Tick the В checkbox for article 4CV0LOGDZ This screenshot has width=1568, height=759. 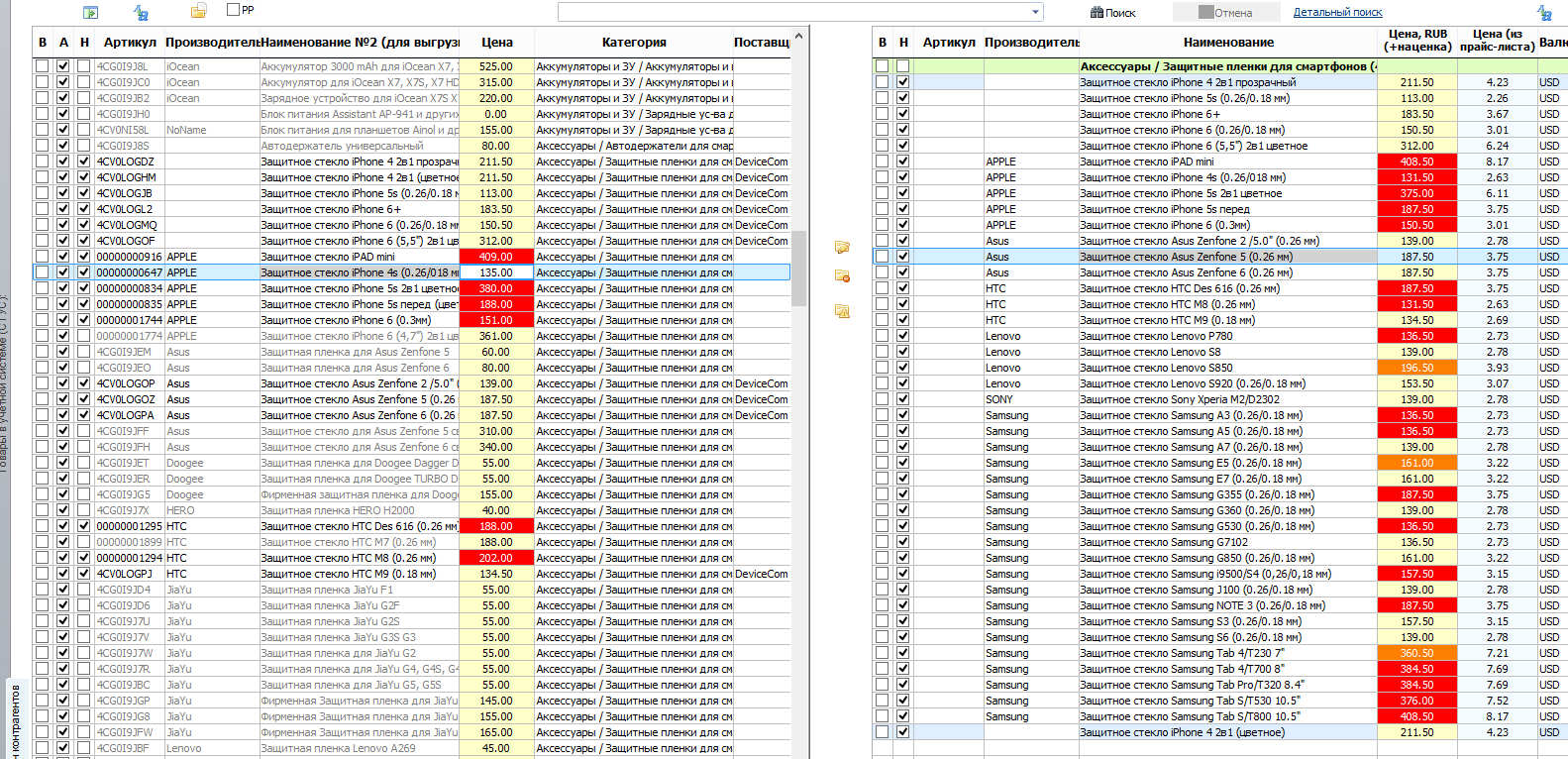(x=42, y=162)
